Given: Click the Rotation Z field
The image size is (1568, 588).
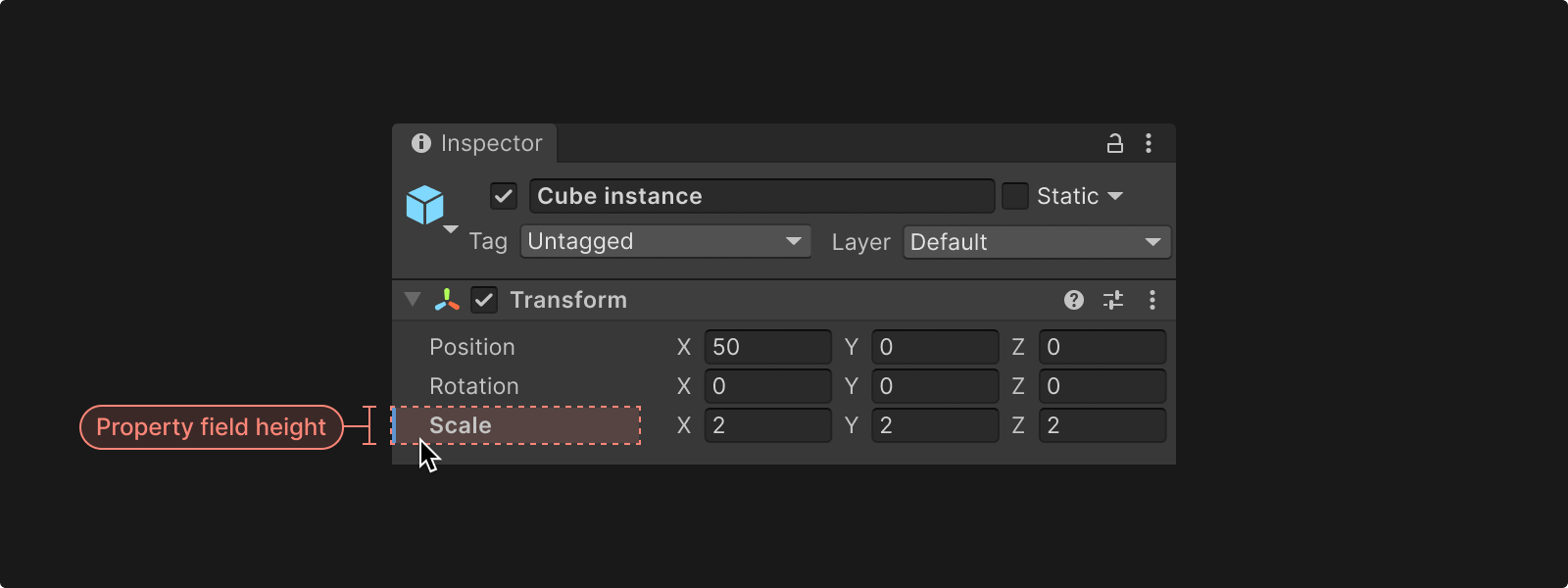Looking at the screenshot, I should click(1102, 386).
